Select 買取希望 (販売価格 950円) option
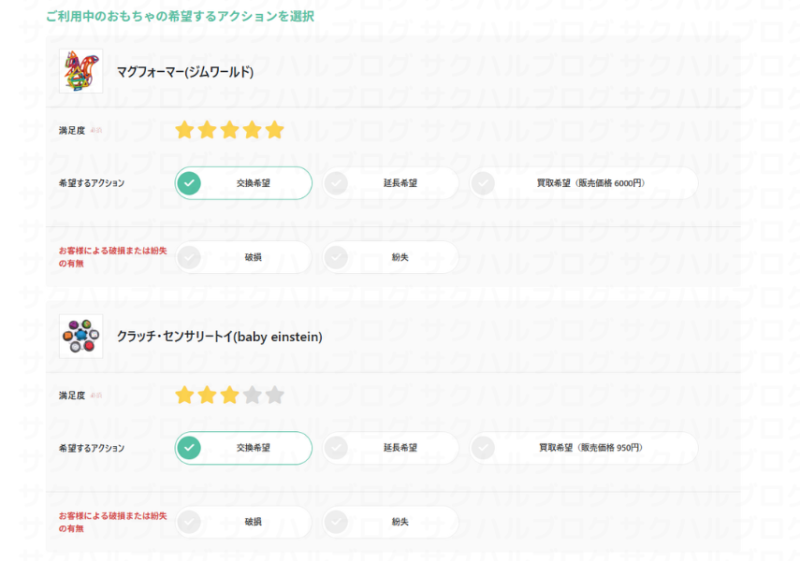Image resolution: width=800 pixels, height=561 pixels. [584, 448]
